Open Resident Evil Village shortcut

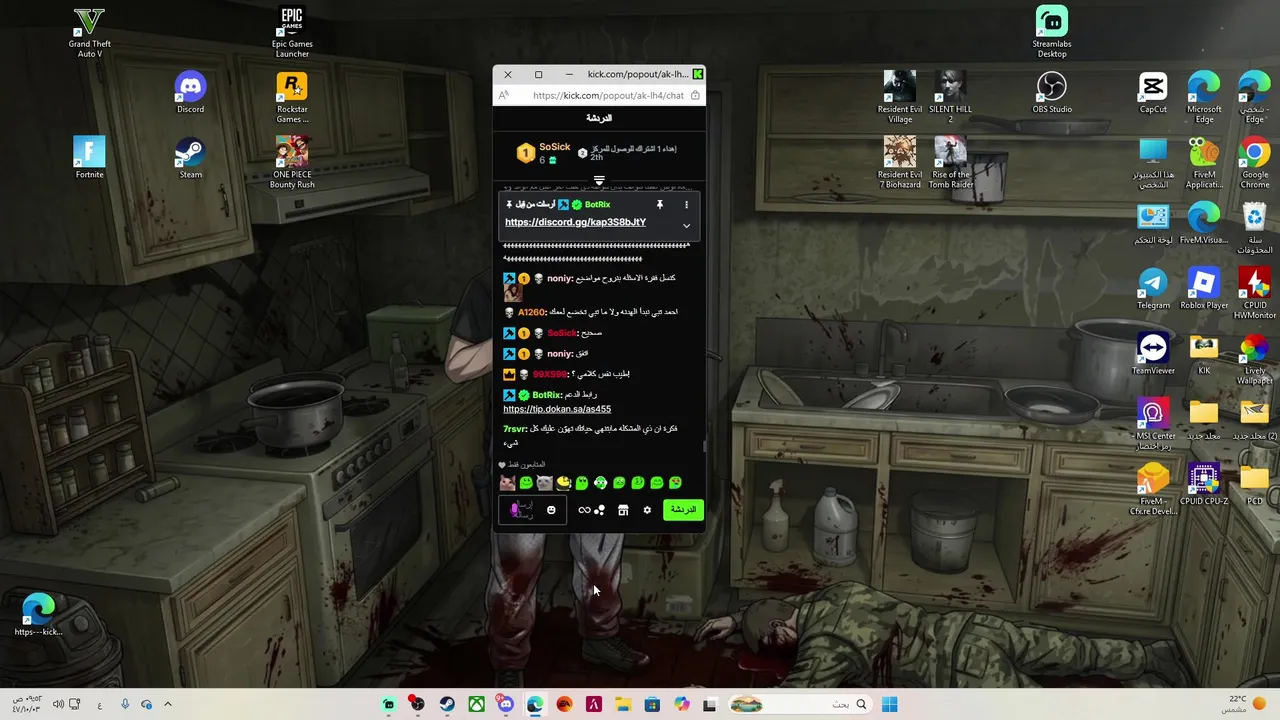pos(900,98)
